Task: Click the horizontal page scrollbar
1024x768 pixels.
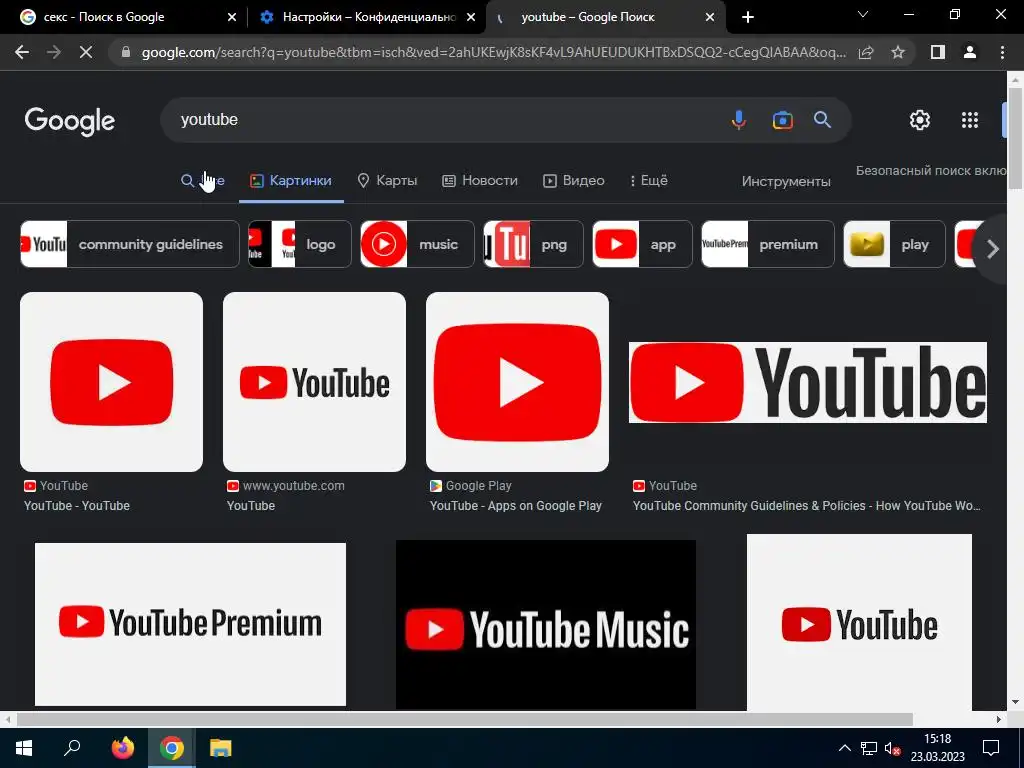Action: pos(464,719)
